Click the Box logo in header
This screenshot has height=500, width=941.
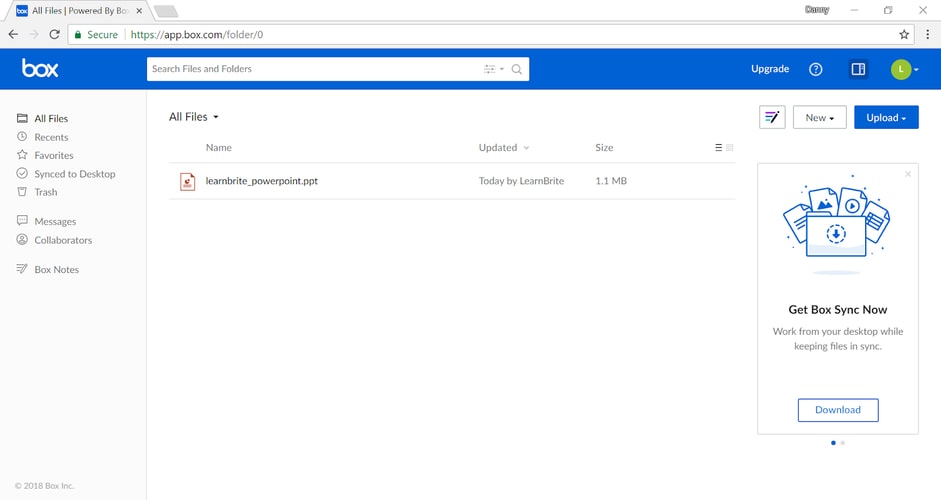pyautogui.click(x=40, y=69)
